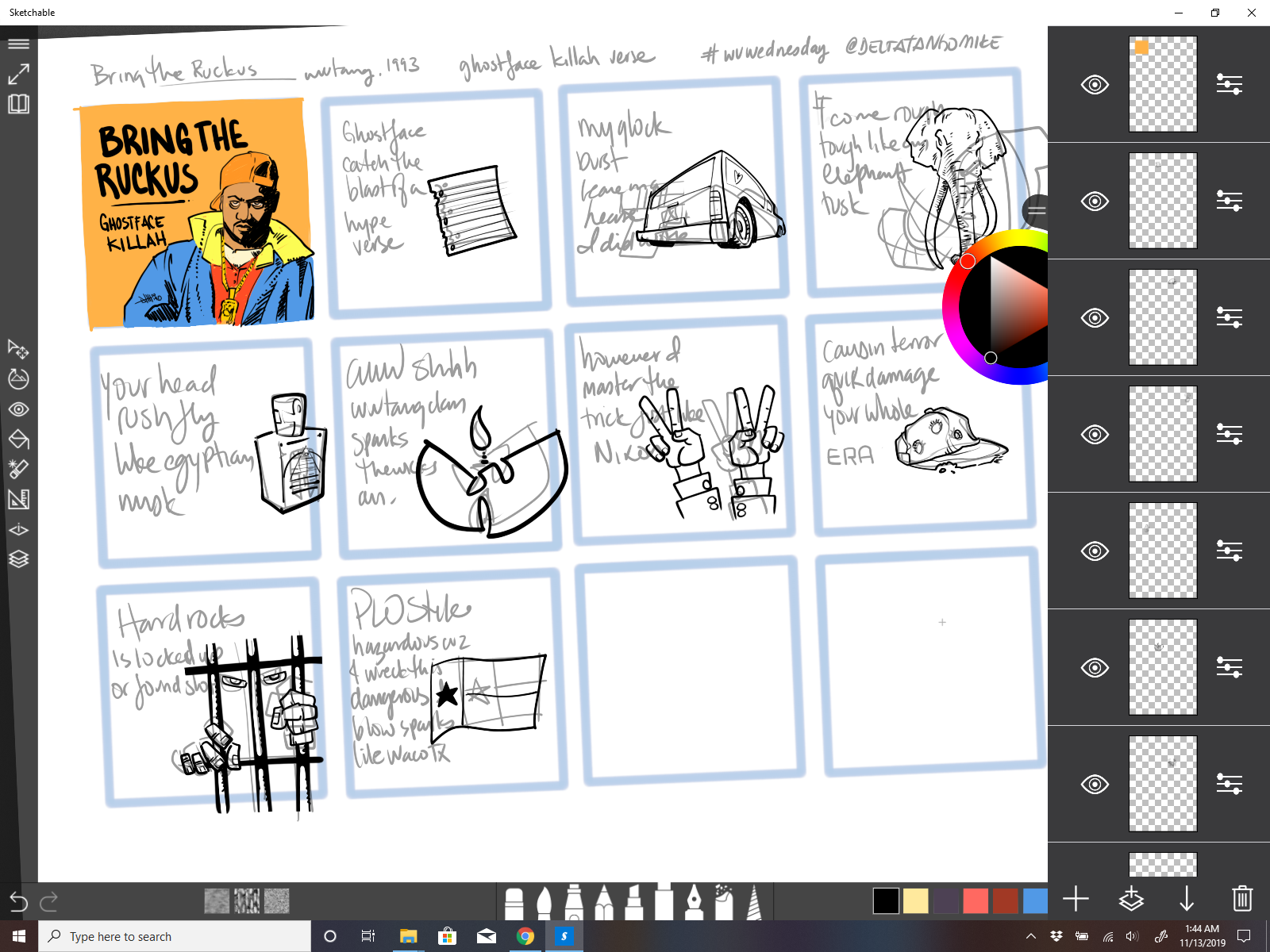
Task: Open settings sliders for the second layer
Action: coord(1230,201)
